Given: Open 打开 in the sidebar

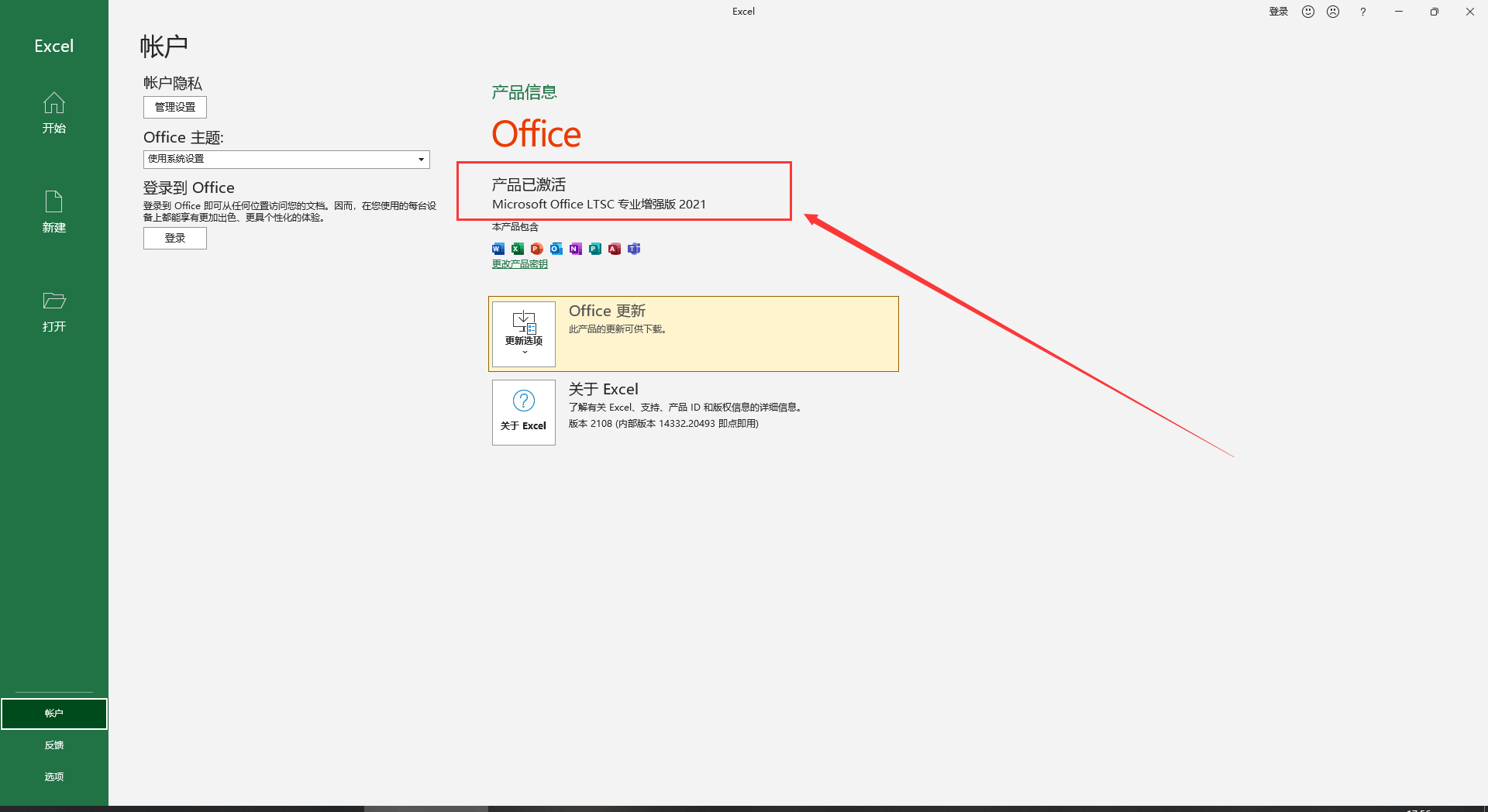Looking at the screenshot, I should tap(53, 310).
